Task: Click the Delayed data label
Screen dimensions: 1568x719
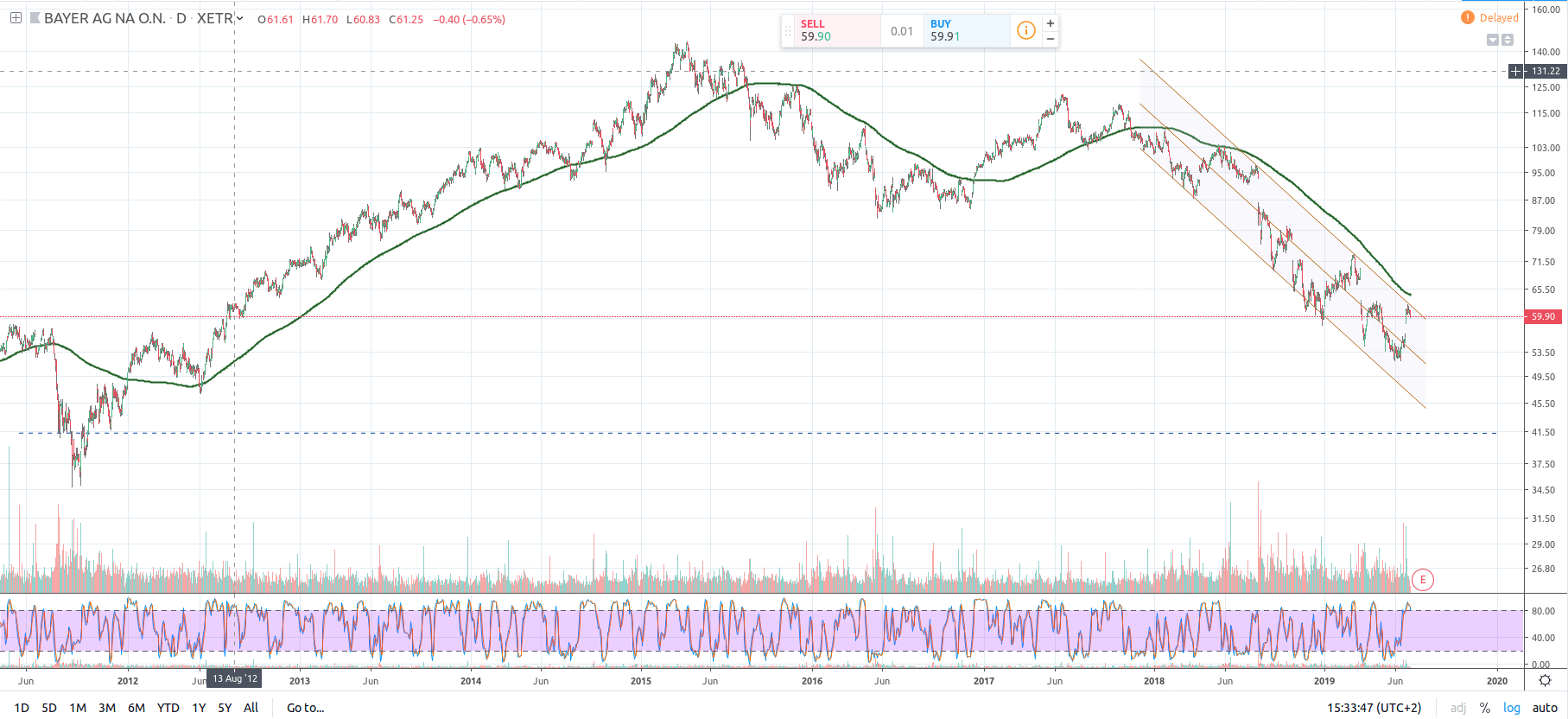Action: point(1499,17)
